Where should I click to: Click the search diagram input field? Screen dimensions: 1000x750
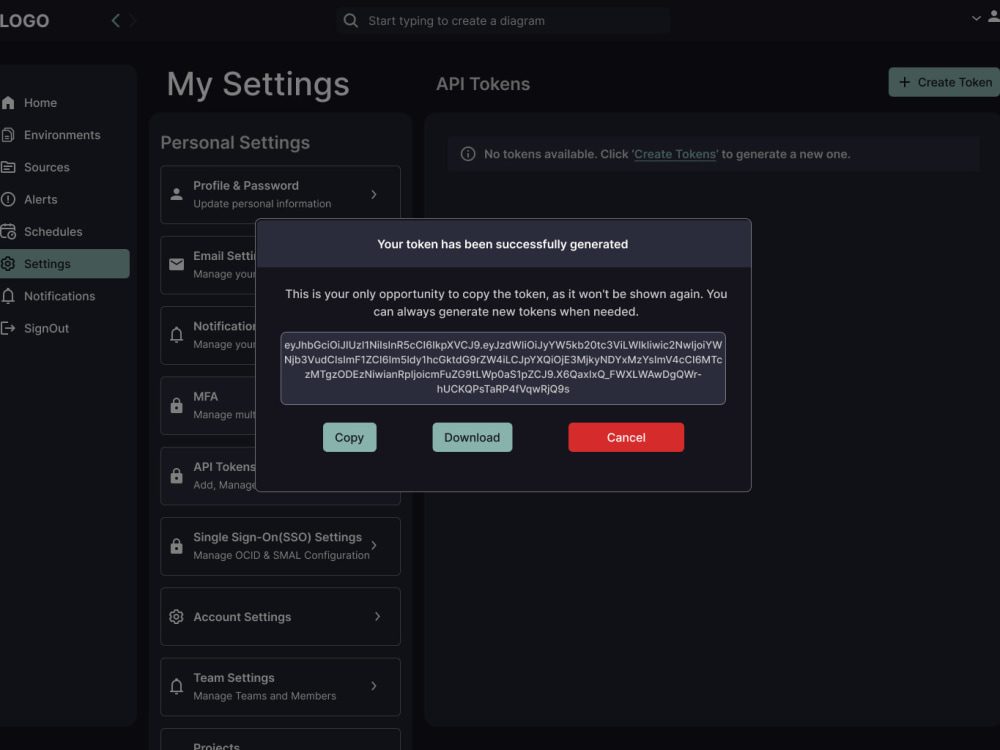pyautogui.click(x=504, y=20)
